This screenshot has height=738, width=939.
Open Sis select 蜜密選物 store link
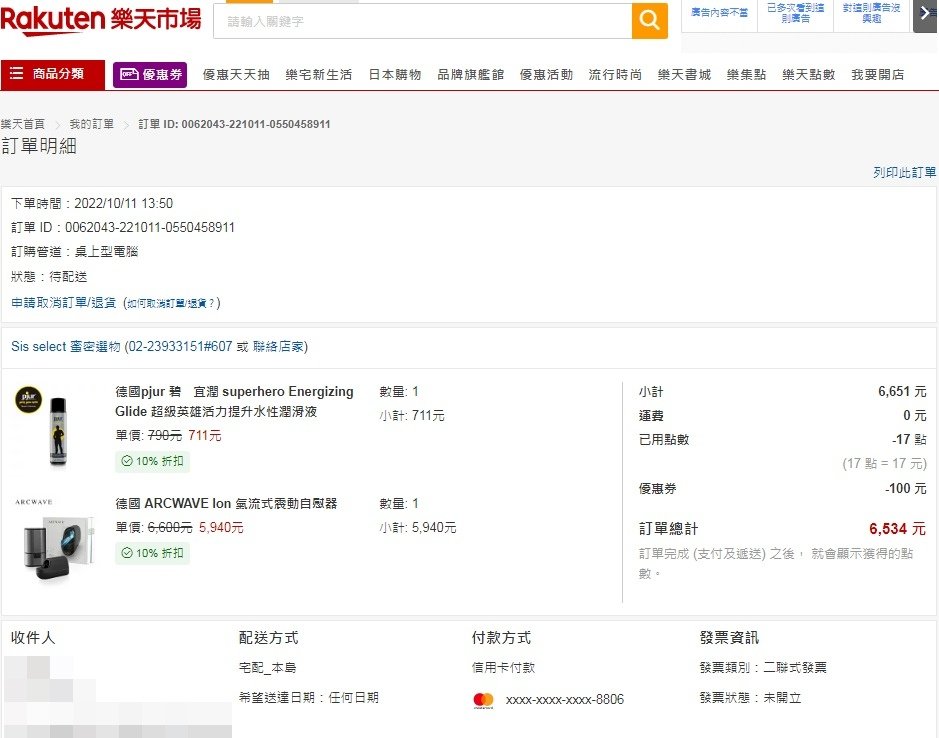tap(66, 347)
